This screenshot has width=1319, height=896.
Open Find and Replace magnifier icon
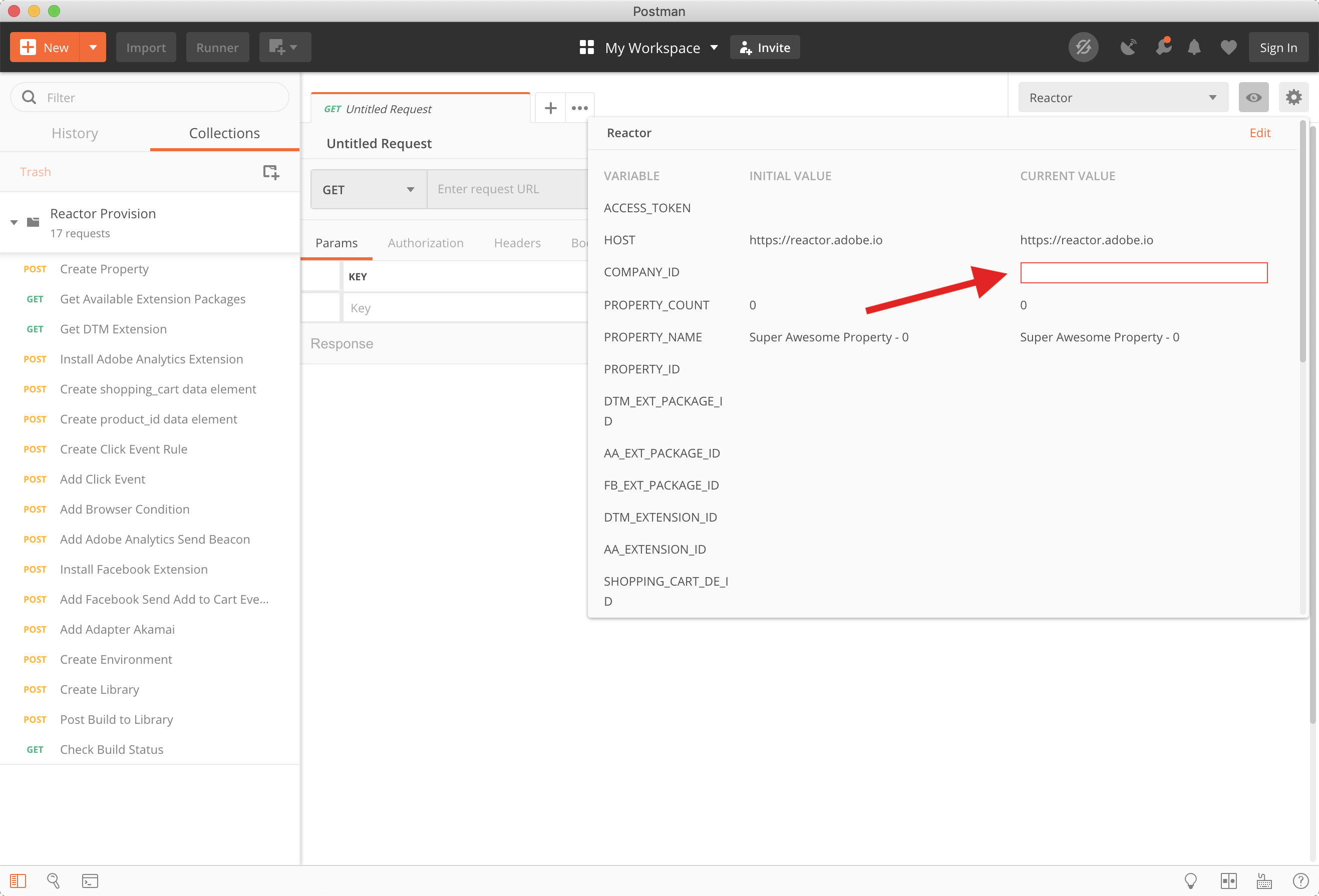[x=54, y=880]
